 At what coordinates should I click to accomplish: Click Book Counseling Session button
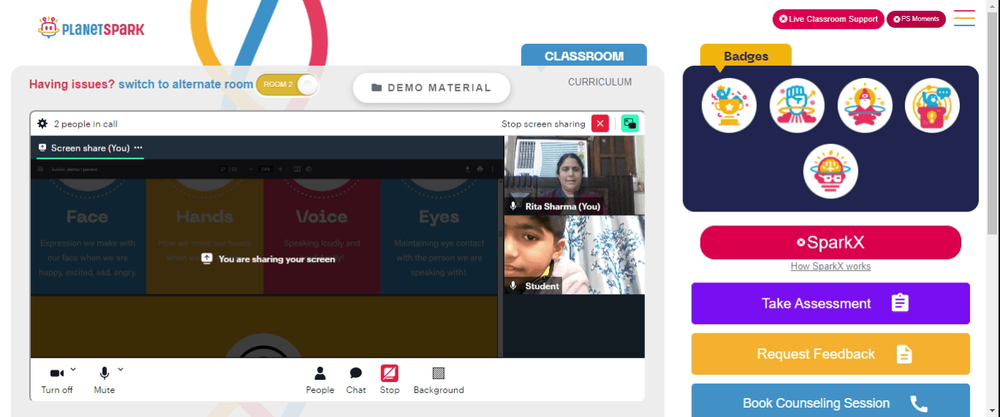(x=830, y=400)
